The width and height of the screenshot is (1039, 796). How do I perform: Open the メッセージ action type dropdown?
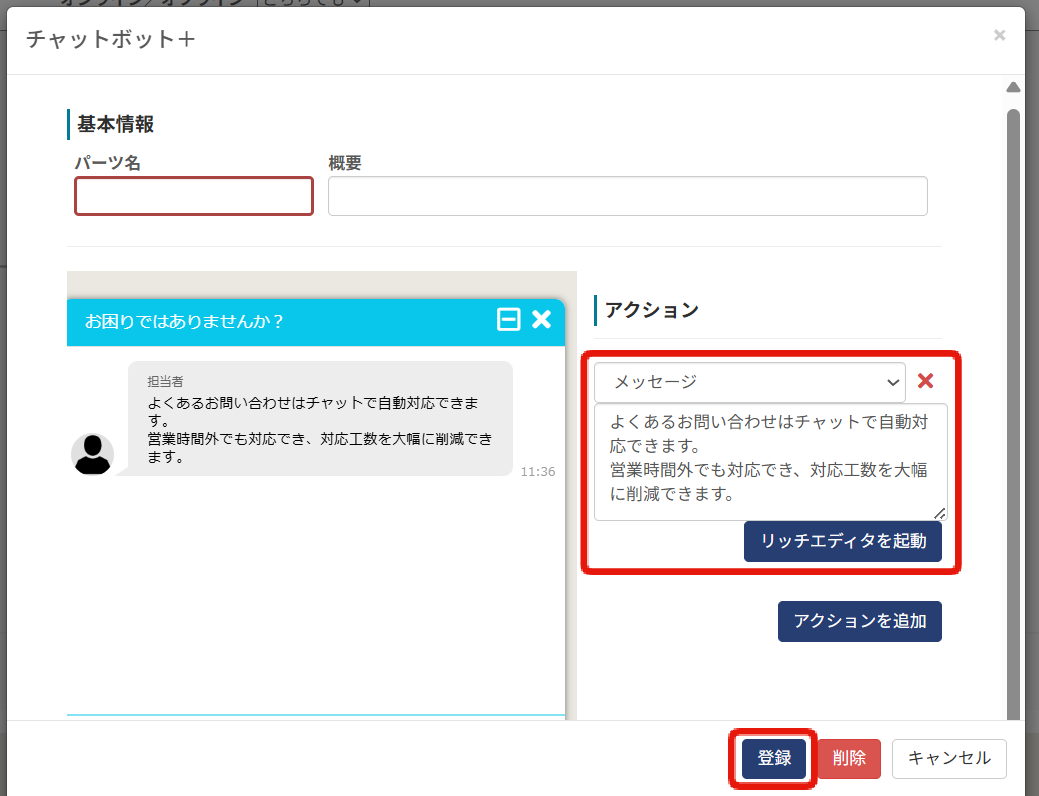click(749, 382)
